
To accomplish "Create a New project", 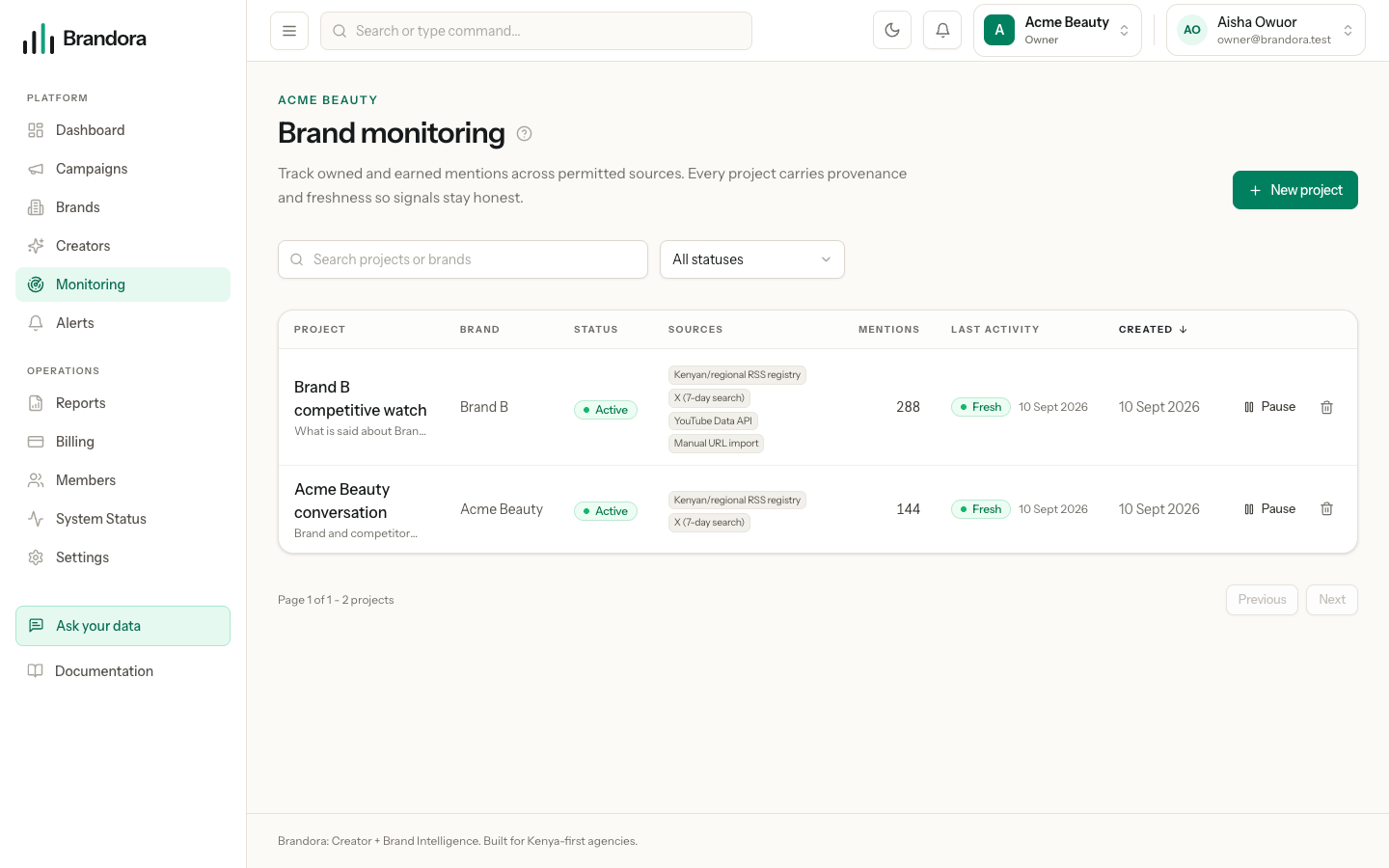I will click(x=1295, y=190).
